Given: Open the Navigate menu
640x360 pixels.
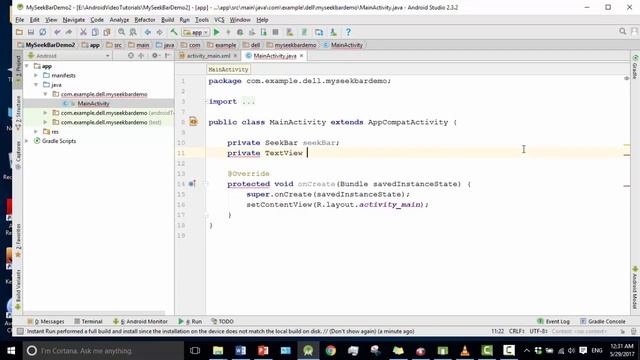Looking at the screenshot, I should (x=73, y=20).
